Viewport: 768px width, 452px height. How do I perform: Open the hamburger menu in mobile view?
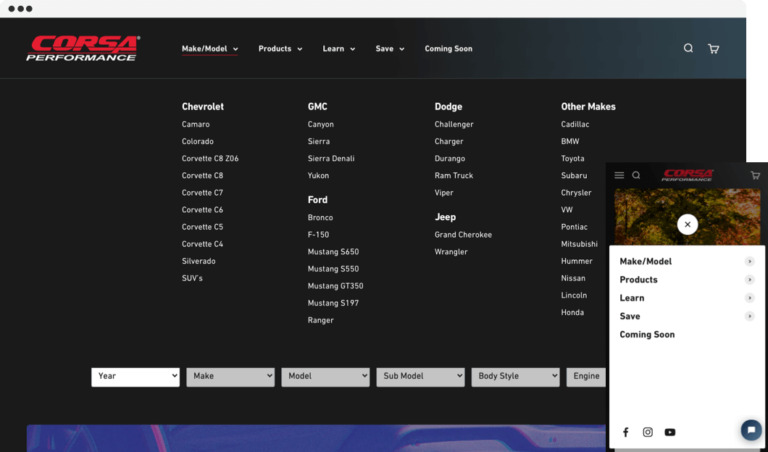point(619,175)
